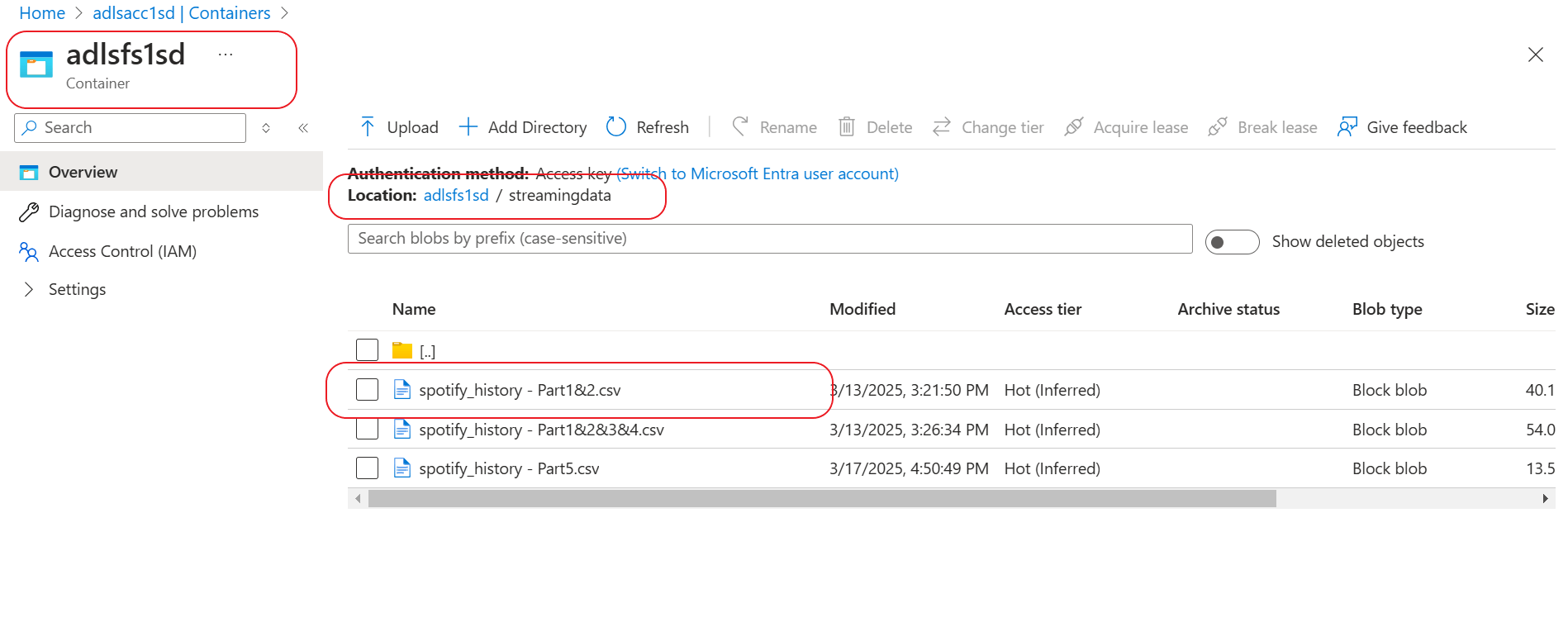This screenshot has width=1568, height=627.
Task: Click the horizontal scrollbar under the file list
Action: click(x=821, y=499)
